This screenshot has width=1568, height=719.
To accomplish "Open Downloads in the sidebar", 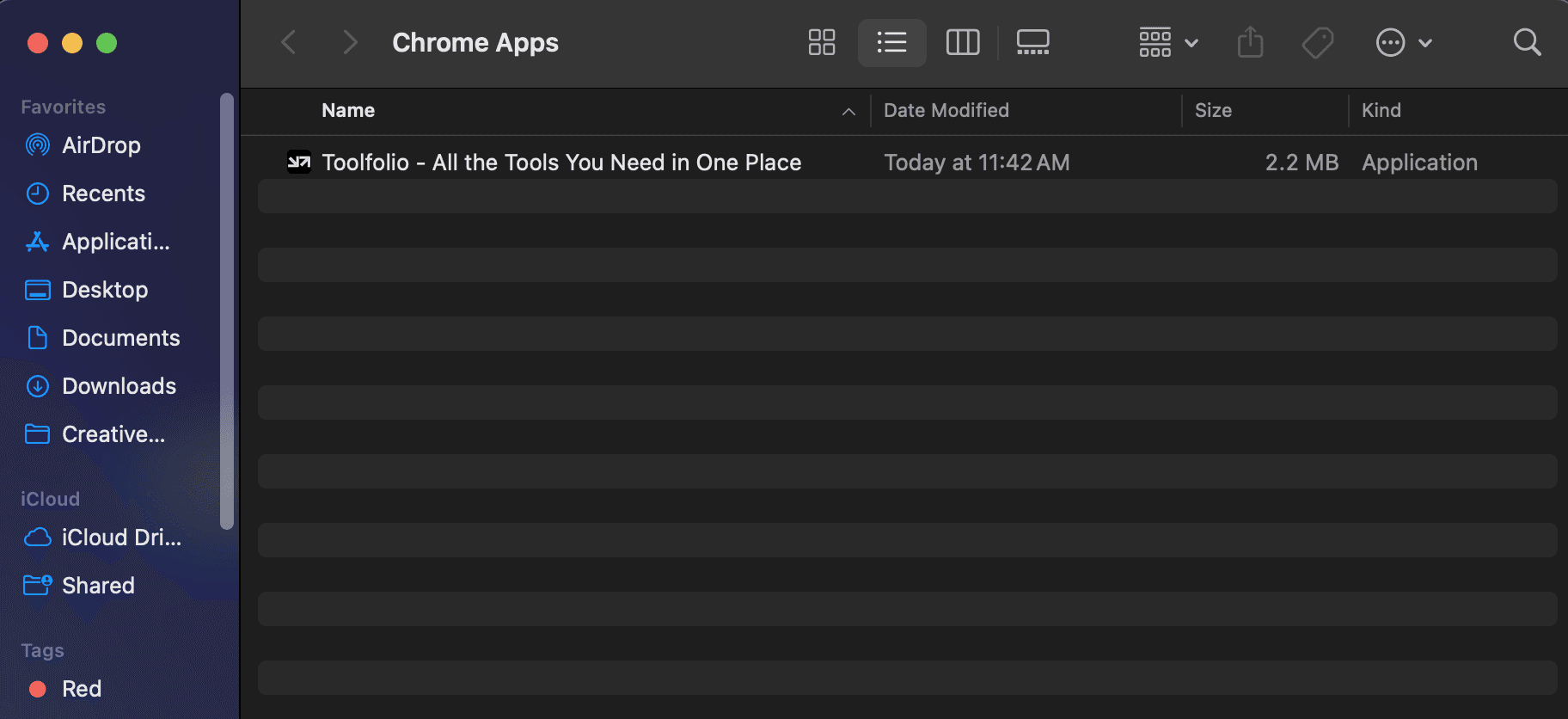I will pyautogui.click(x=119, y=386).
